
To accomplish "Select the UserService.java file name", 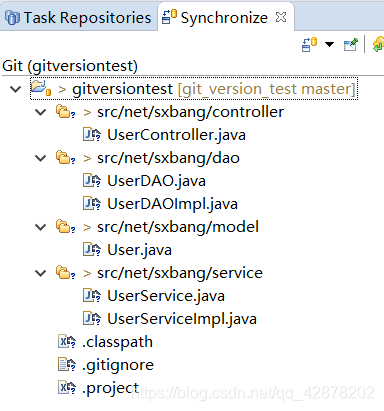I will tap(166, 296).
